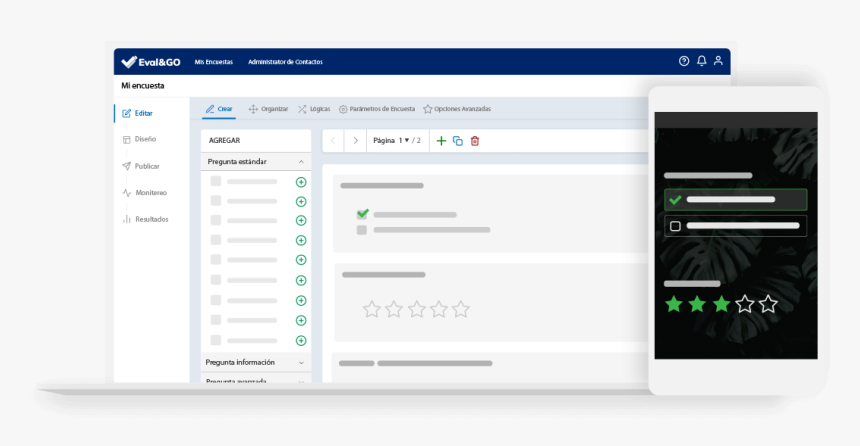Go to previous page arrow

tap(333, 141)
